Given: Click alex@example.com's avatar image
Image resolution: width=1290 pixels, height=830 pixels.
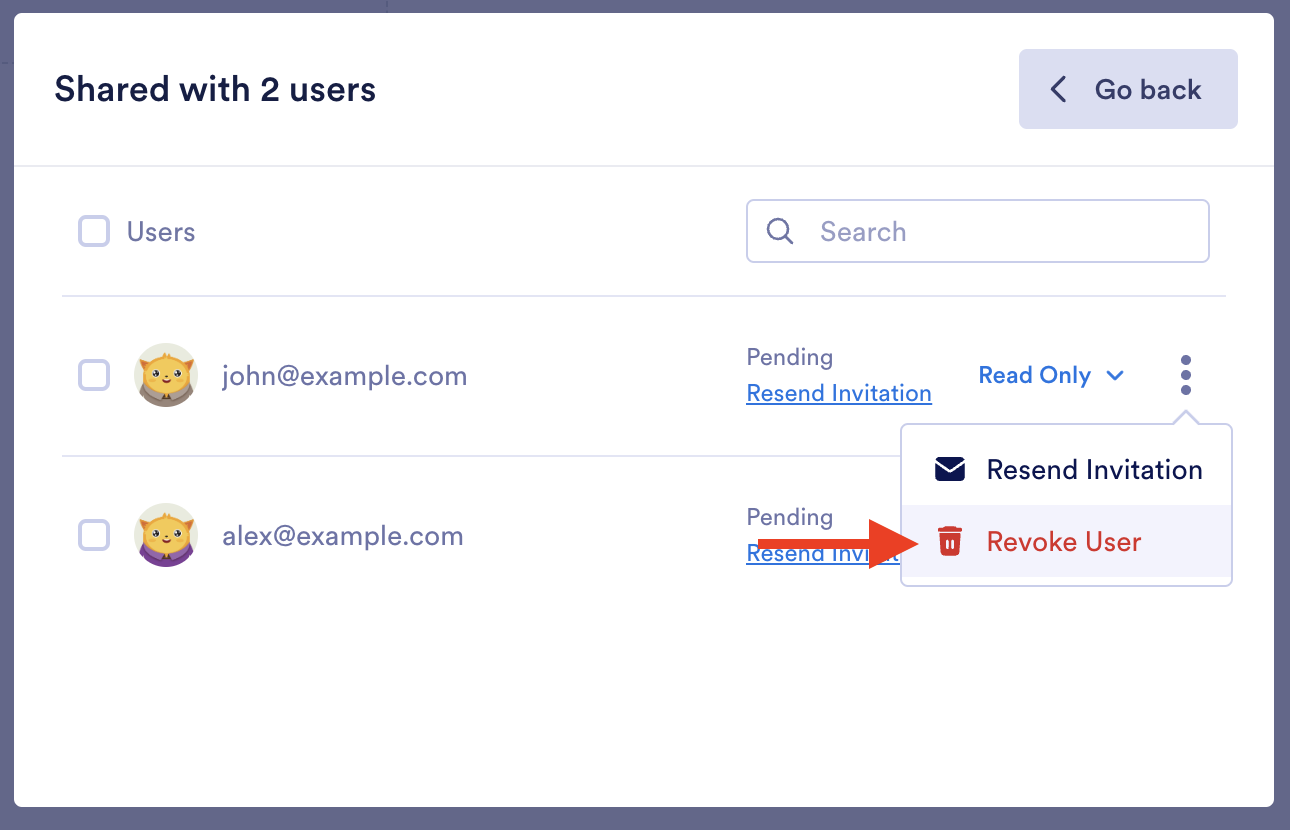Looking at the screenshot, I should (x=166, y=535).
